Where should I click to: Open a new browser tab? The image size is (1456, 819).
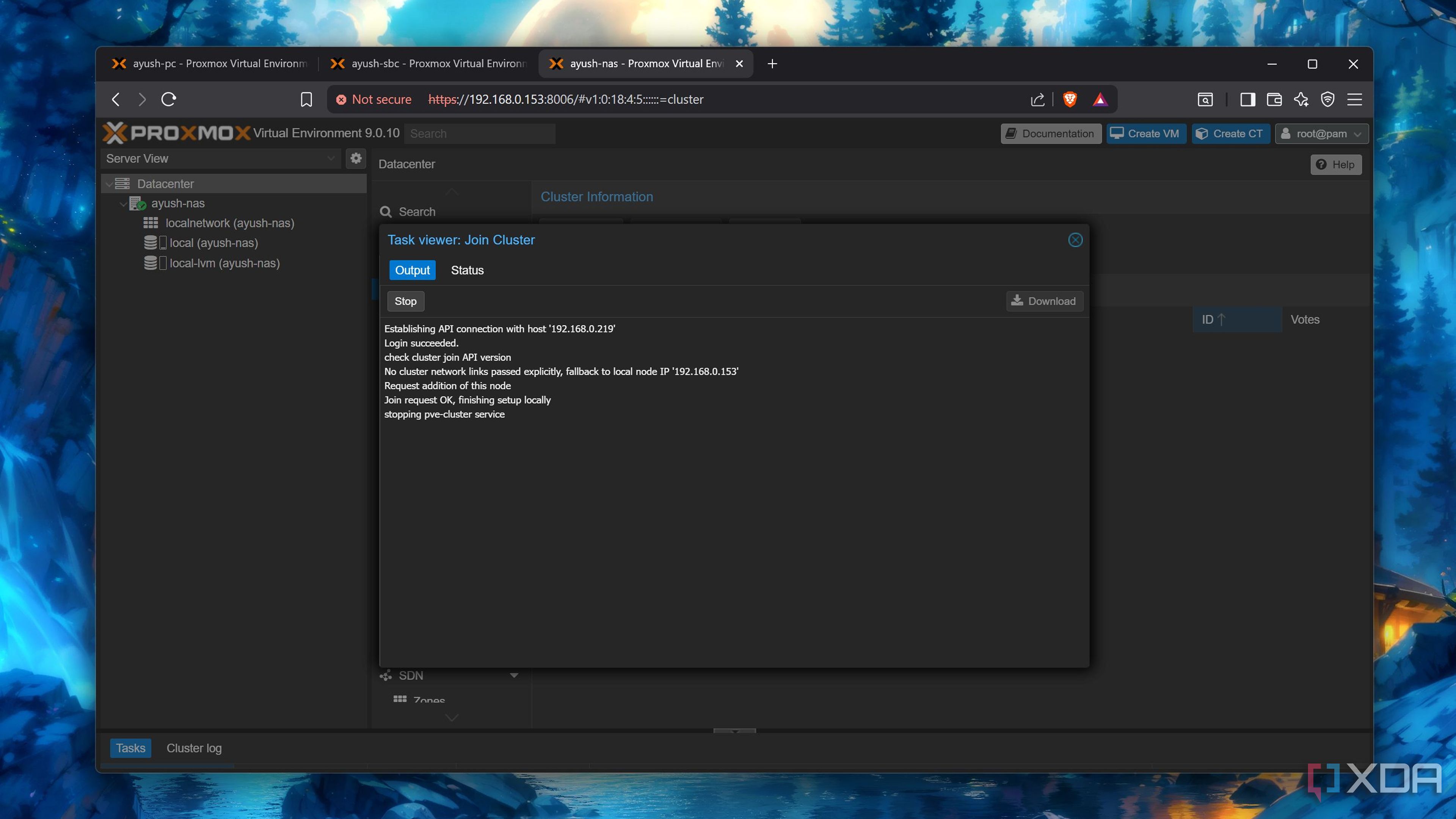[x=772, y=63]
